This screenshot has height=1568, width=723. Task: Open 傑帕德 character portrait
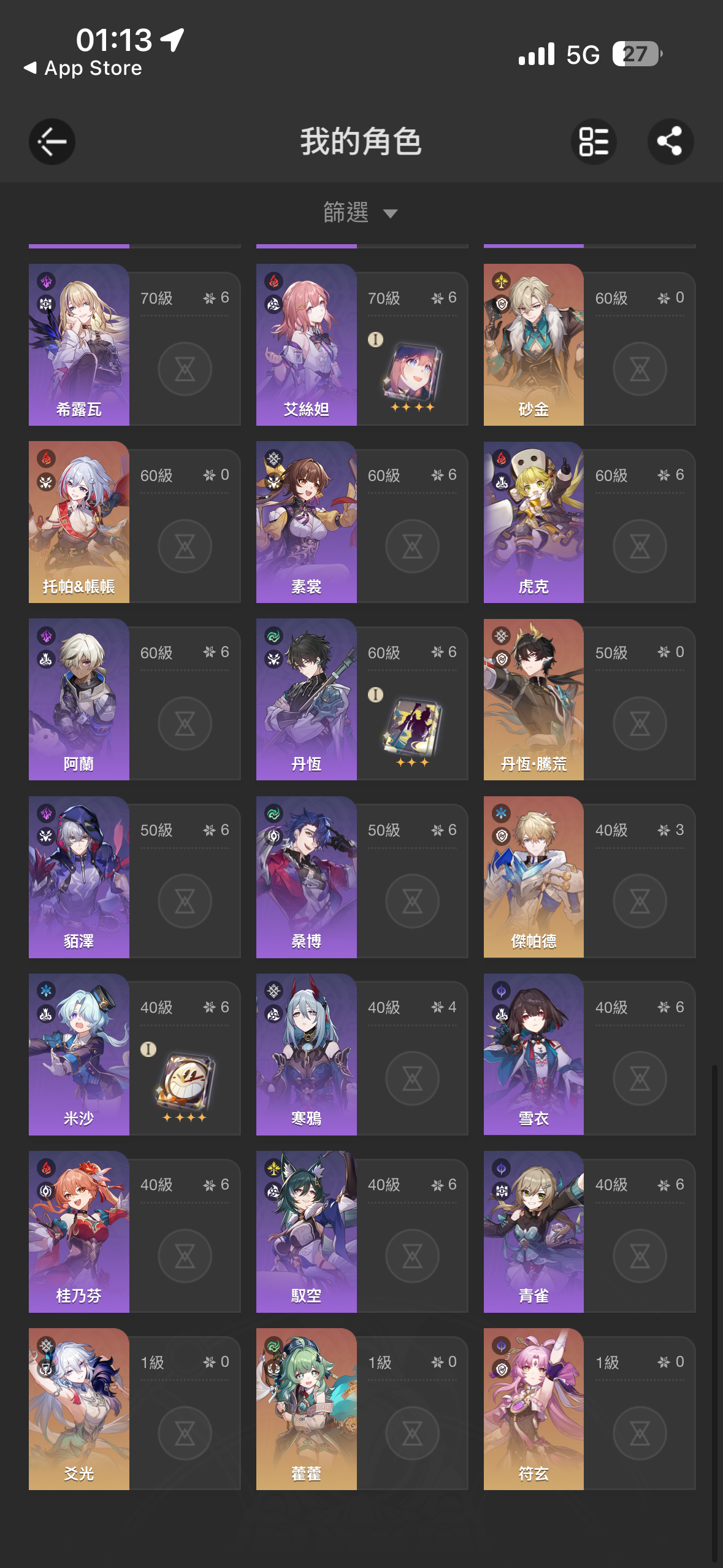click(534, 877)
